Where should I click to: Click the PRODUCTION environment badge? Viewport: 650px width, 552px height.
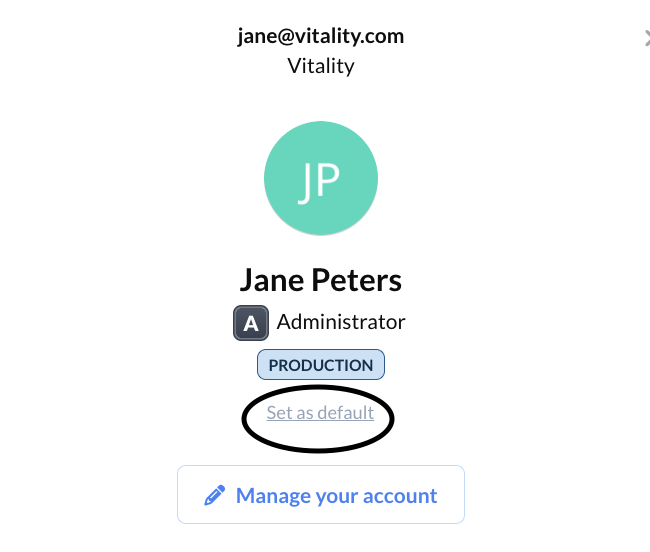[x=321, y=365]
